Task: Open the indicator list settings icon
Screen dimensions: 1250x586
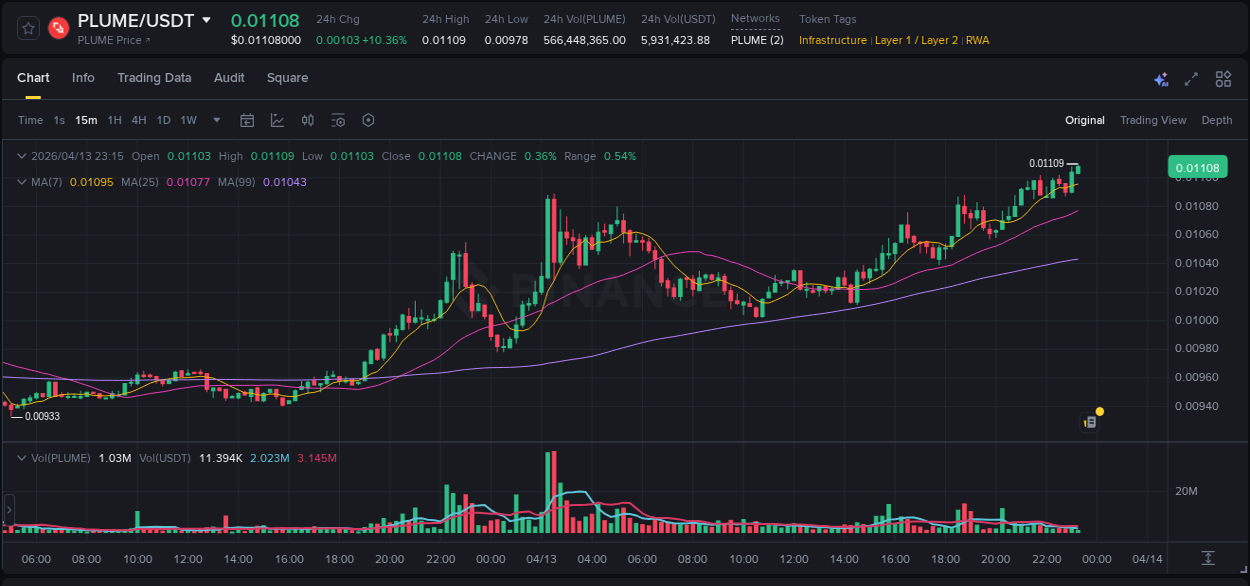Action: [338, 120]
